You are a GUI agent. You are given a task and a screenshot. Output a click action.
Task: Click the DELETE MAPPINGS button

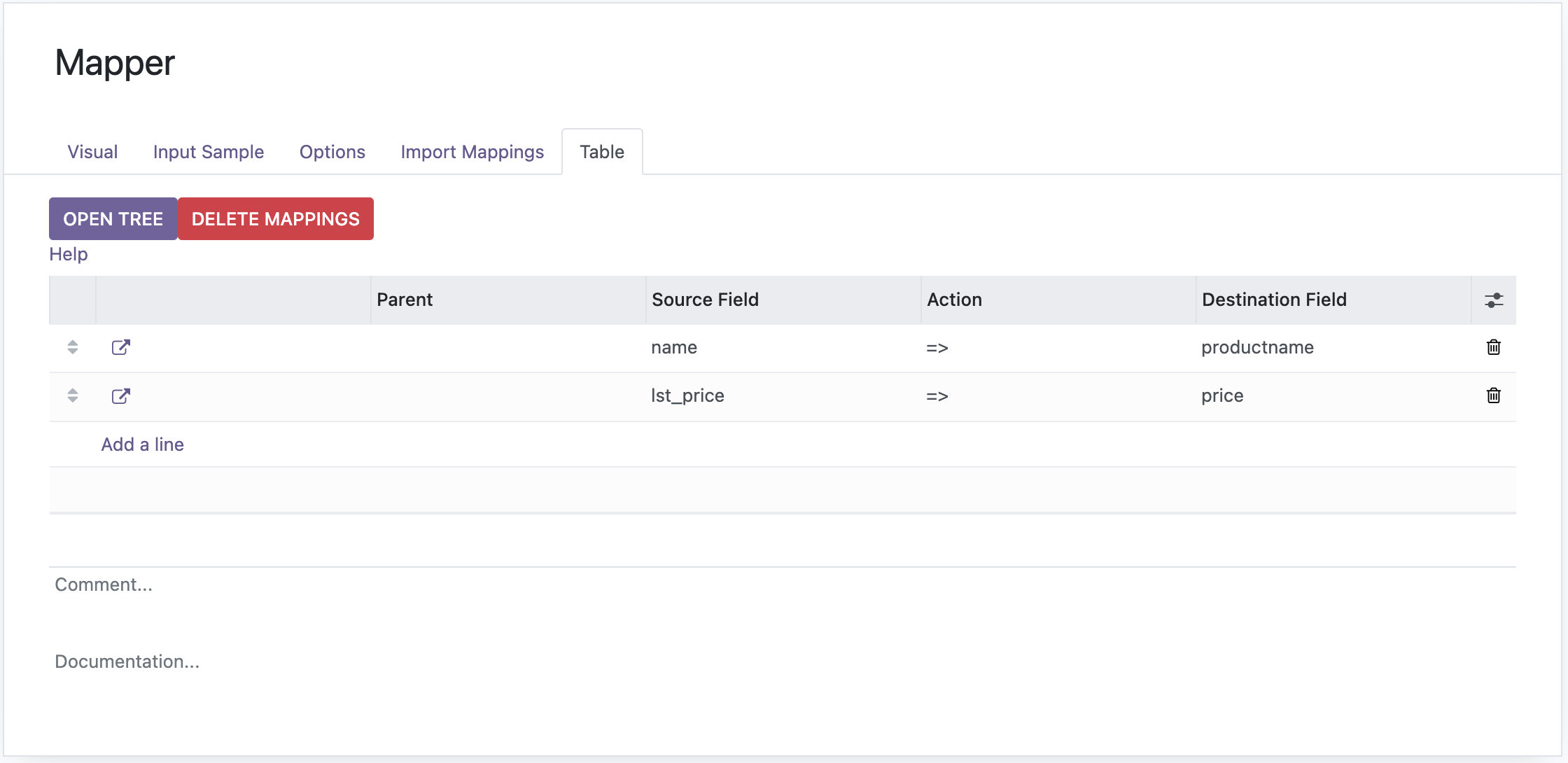276,219
